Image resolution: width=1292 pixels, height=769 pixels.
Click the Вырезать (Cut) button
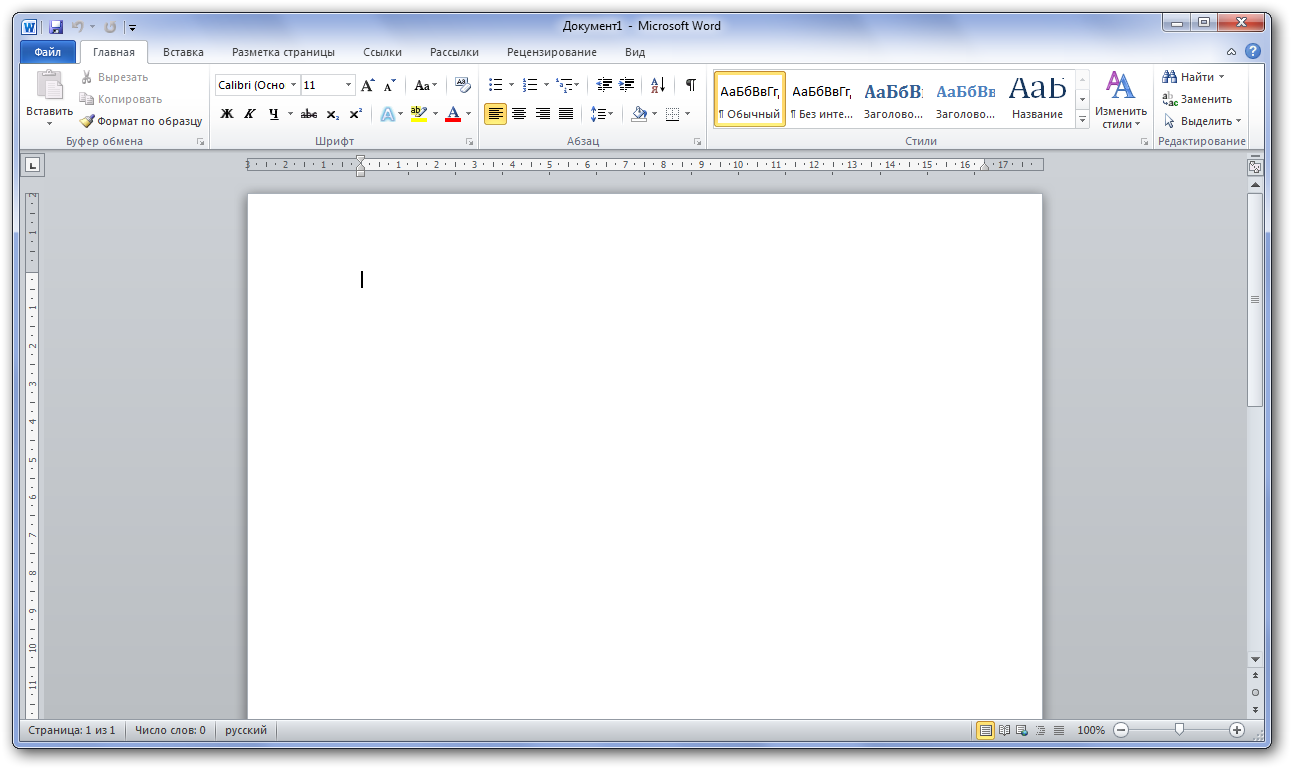tap(114, 77)
